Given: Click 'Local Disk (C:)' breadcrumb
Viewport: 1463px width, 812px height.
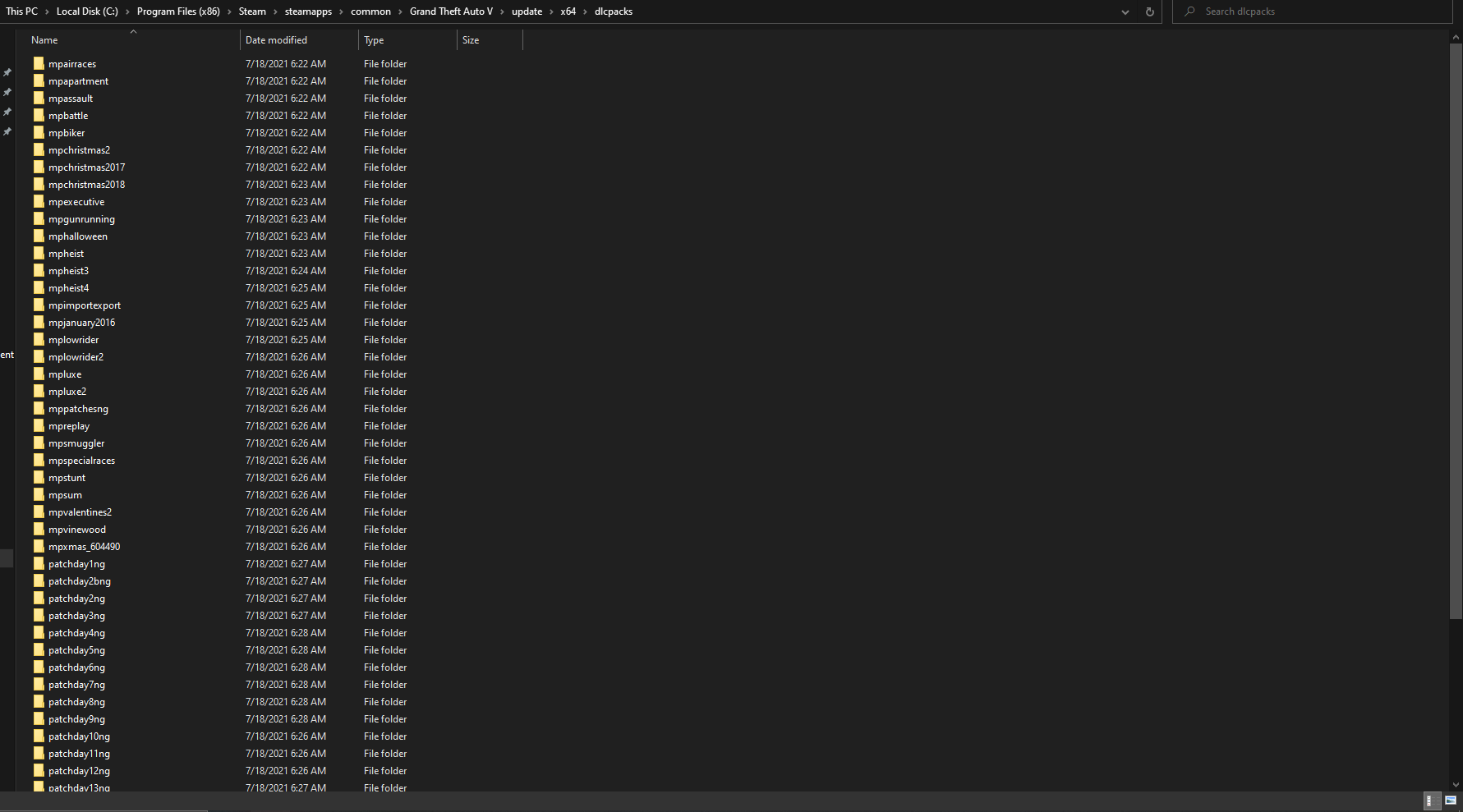Looking at the screenshot, I should pos(87,11).
